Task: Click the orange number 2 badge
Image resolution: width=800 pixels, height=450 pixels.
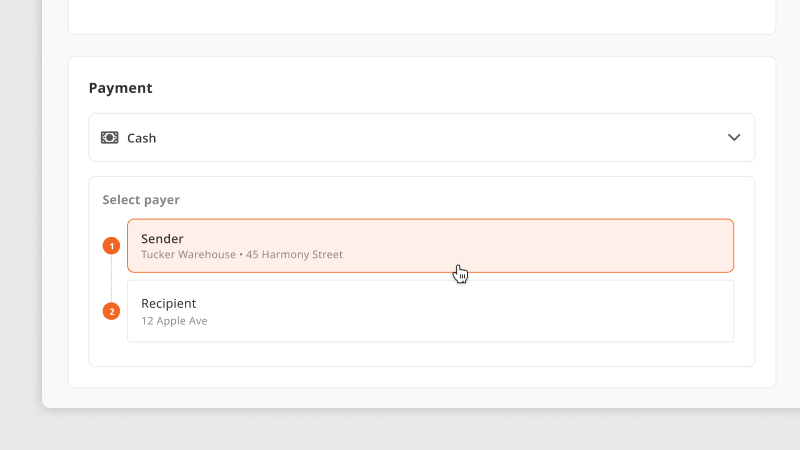Action: (x=111, y=311)
